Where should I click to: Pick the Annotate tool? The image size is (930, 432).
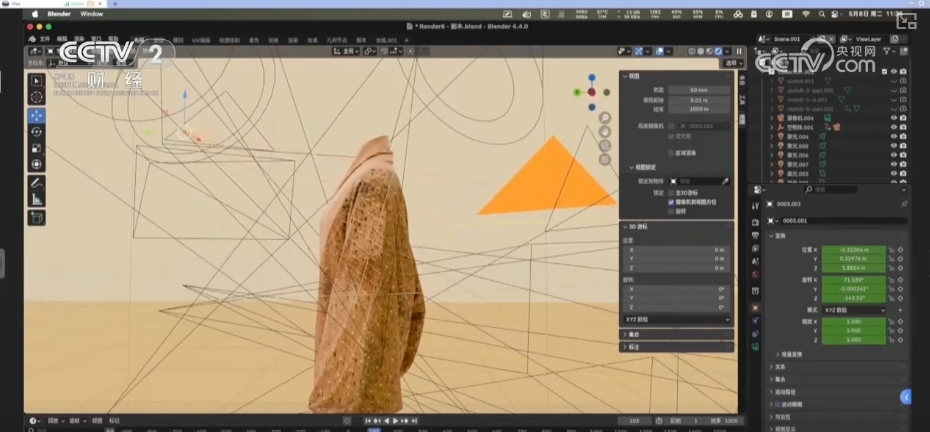click(x=37, y=185)
